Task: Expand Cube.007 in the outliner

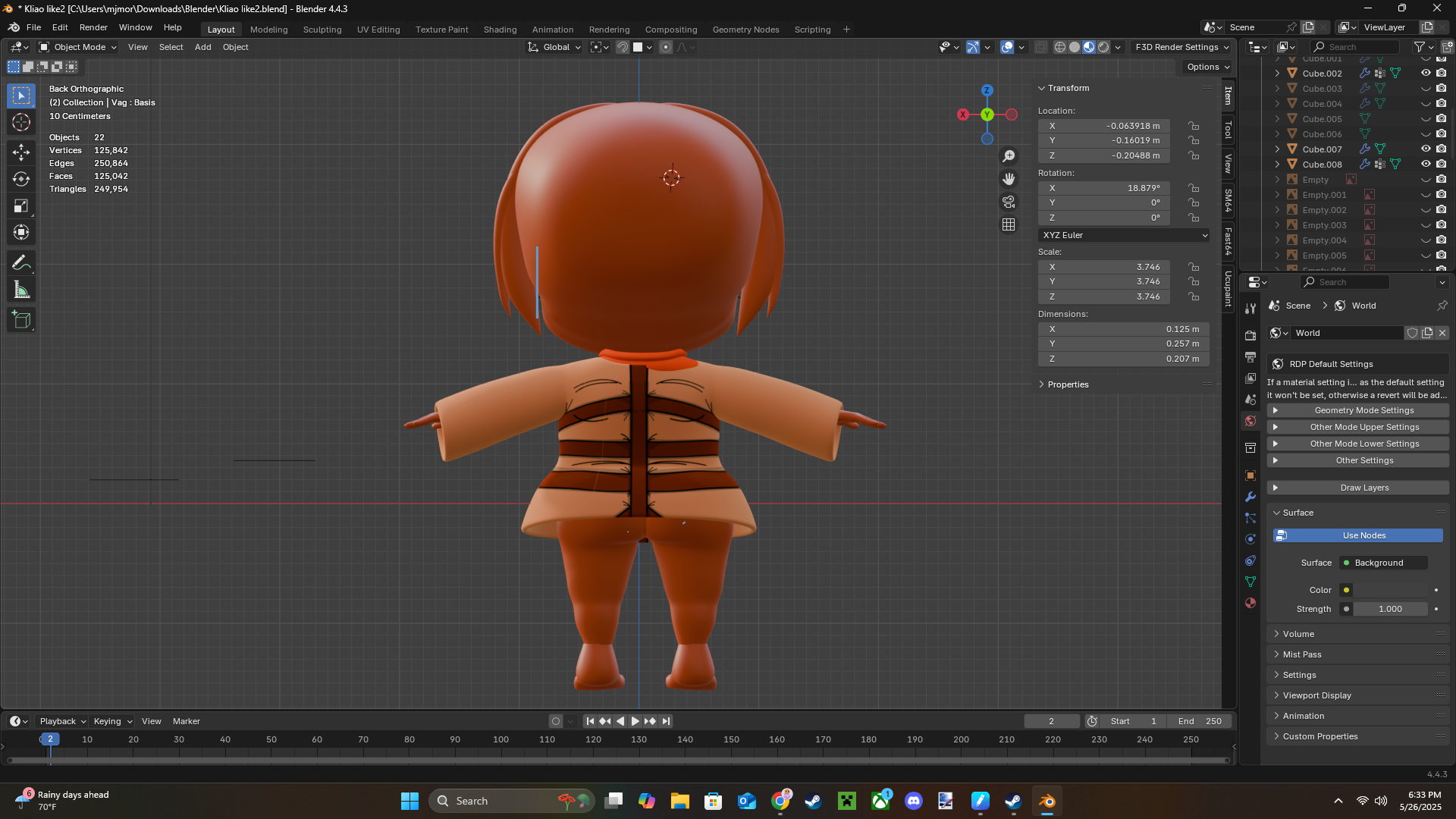Action: (x=1277, y=149)
